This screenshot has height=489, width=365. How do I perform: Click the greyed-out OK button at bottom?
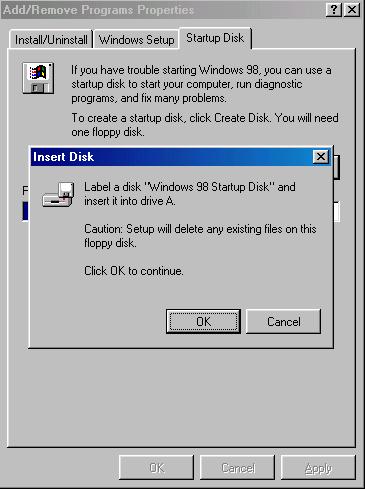pyautogui.click(x=156, y=468)
